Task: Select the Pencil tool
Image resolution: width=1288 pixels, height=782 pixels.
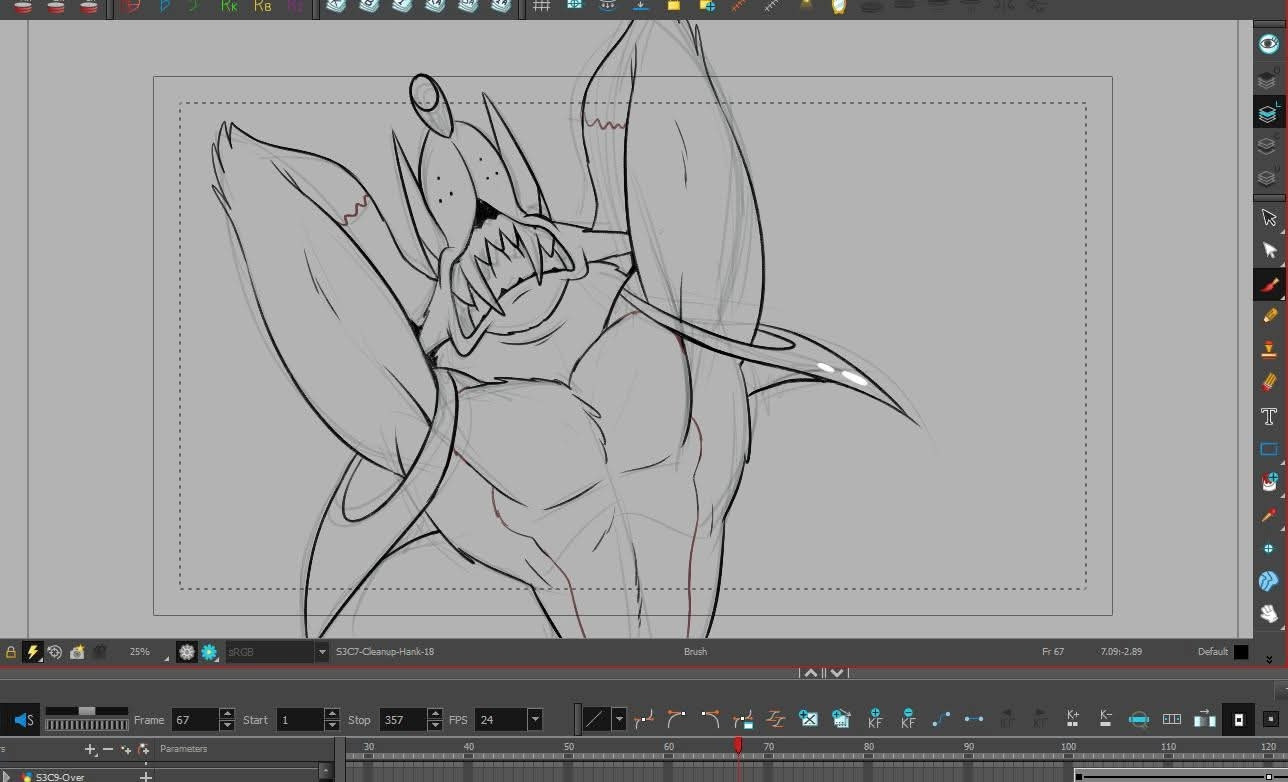Action: (x=1269, y=316)
